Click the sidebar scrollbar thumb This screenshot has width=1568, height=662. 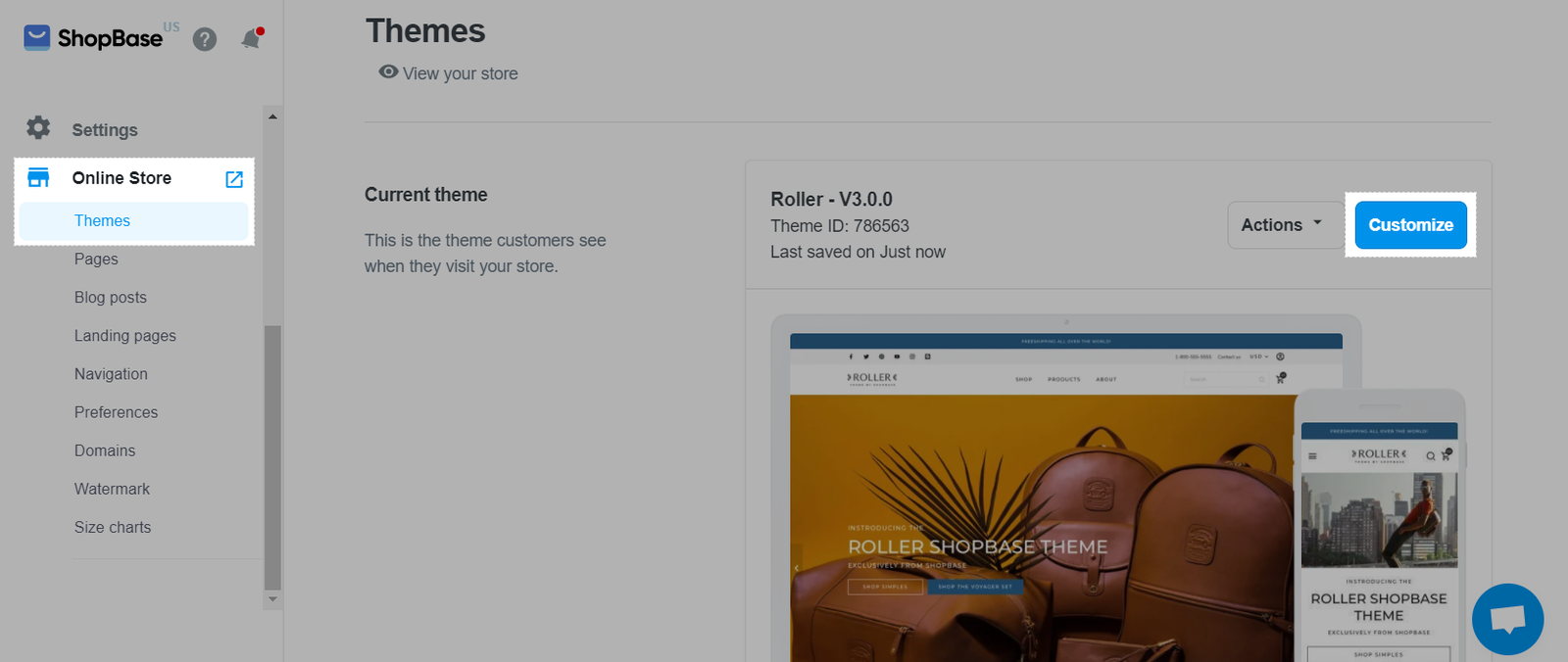(272, 457)
